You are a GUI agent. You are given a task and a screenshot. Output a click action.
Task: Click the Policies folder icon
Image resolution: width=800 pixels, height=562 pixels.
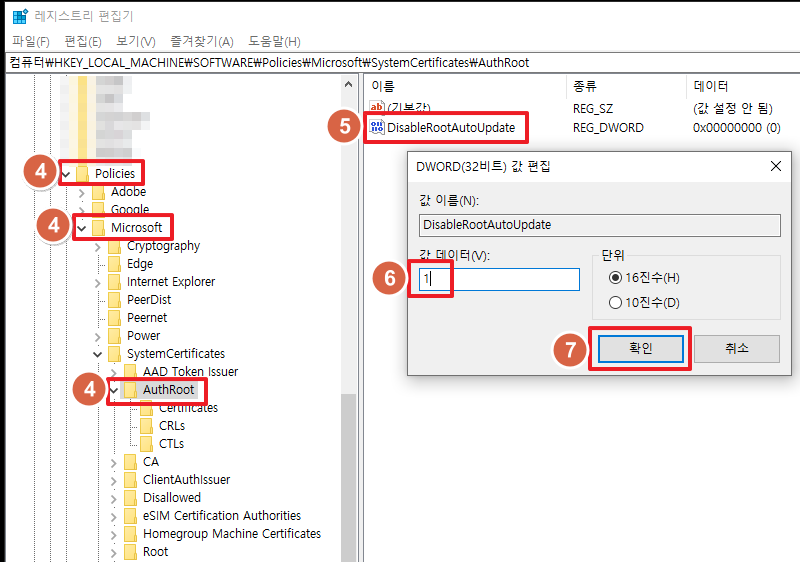pos(83,173)
